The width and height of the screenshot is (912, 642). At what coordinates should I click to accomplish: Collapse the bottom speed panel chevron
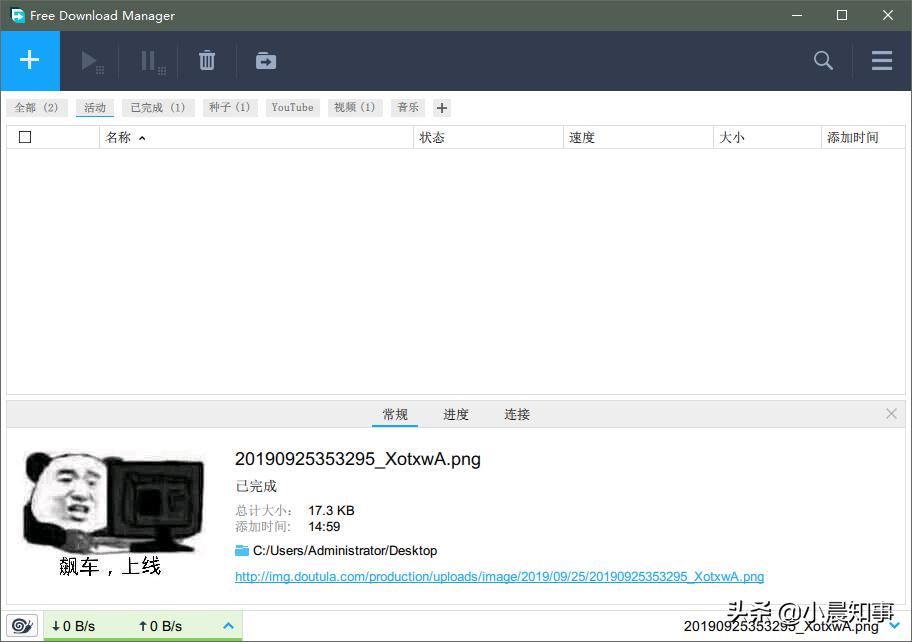click(x=228, y=625)
